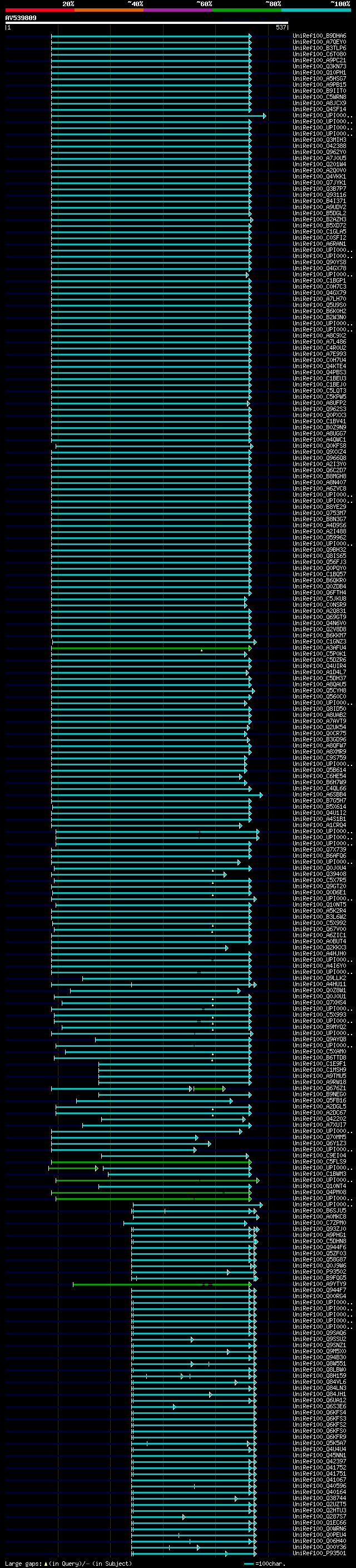Viewport: 356px width, 1568px height.
Task: Select label UniRef100_Q4UIR4
Action: click(319, 666)
